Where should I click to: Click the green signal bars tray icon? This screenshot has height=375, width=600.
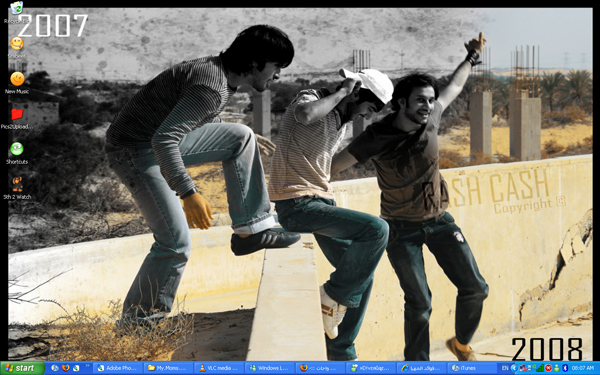[540, 368]
